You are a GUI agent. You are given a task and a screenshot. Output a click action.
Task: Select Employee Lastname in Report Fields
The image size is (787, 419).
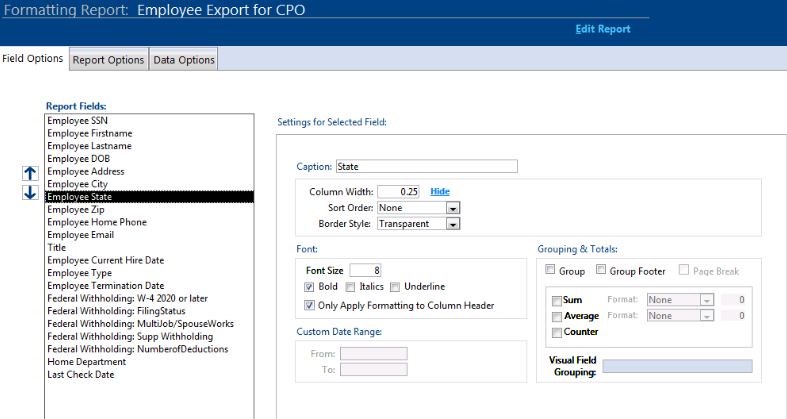(149, 146)
